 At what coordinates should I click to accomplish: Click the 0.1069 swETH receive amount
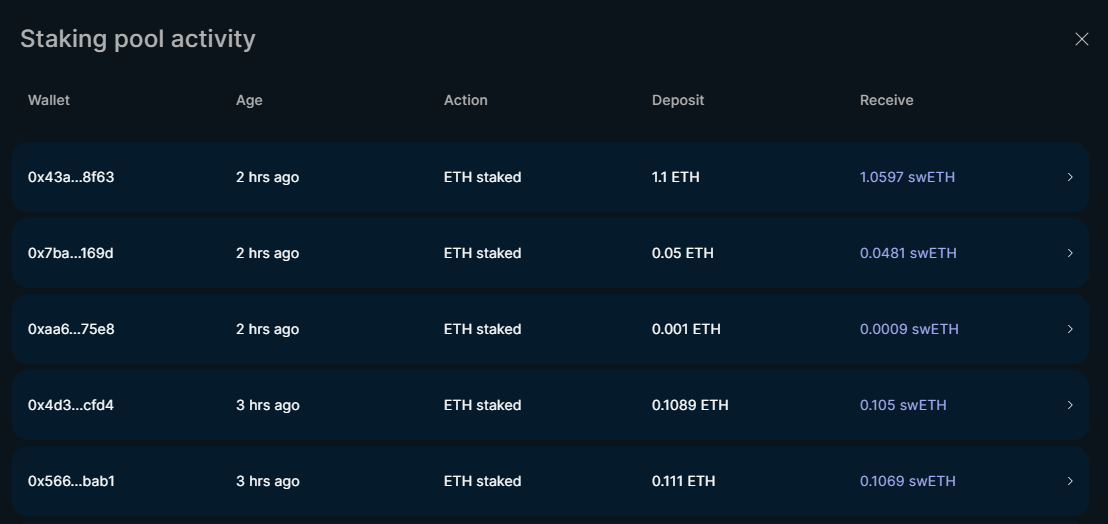pyautogui.click(x=907, y=481)
